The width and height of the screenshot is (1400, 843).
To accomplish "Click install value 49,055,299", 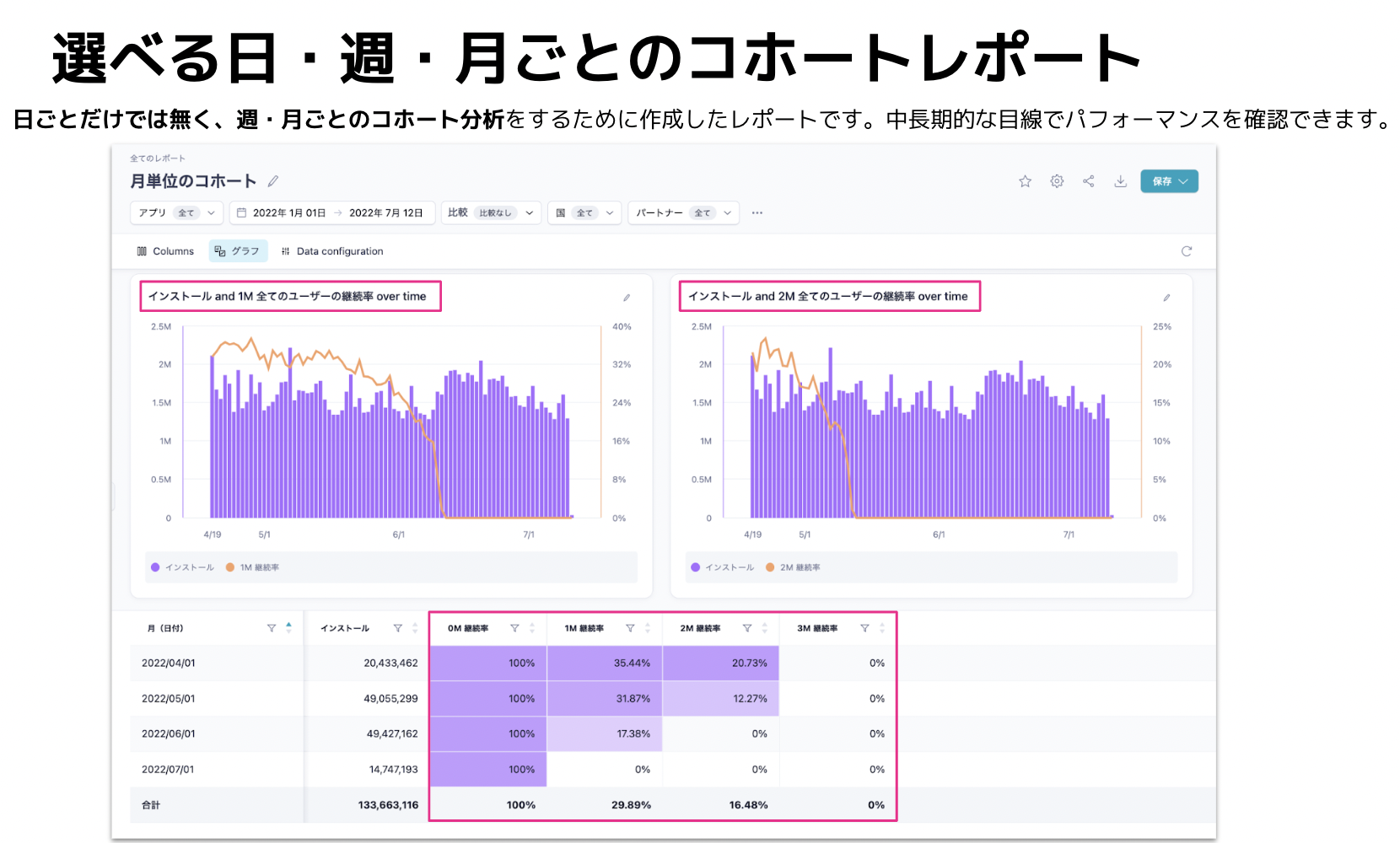I will [x=390, y=699].
